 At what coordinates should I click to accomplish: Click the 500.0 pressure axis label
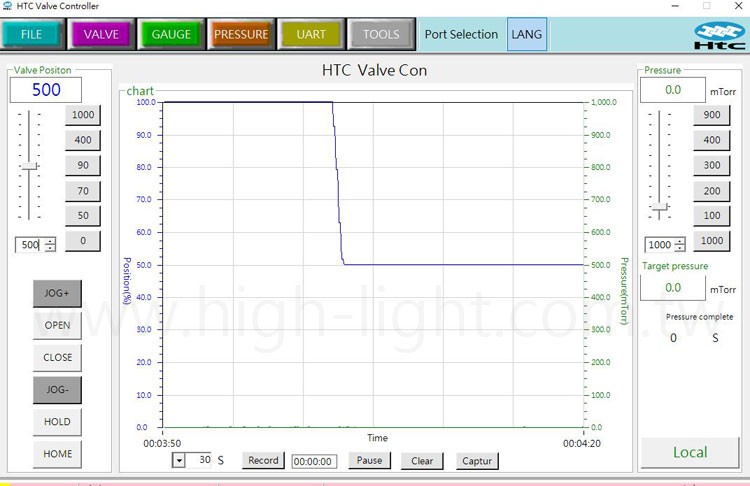pos(601,265)
